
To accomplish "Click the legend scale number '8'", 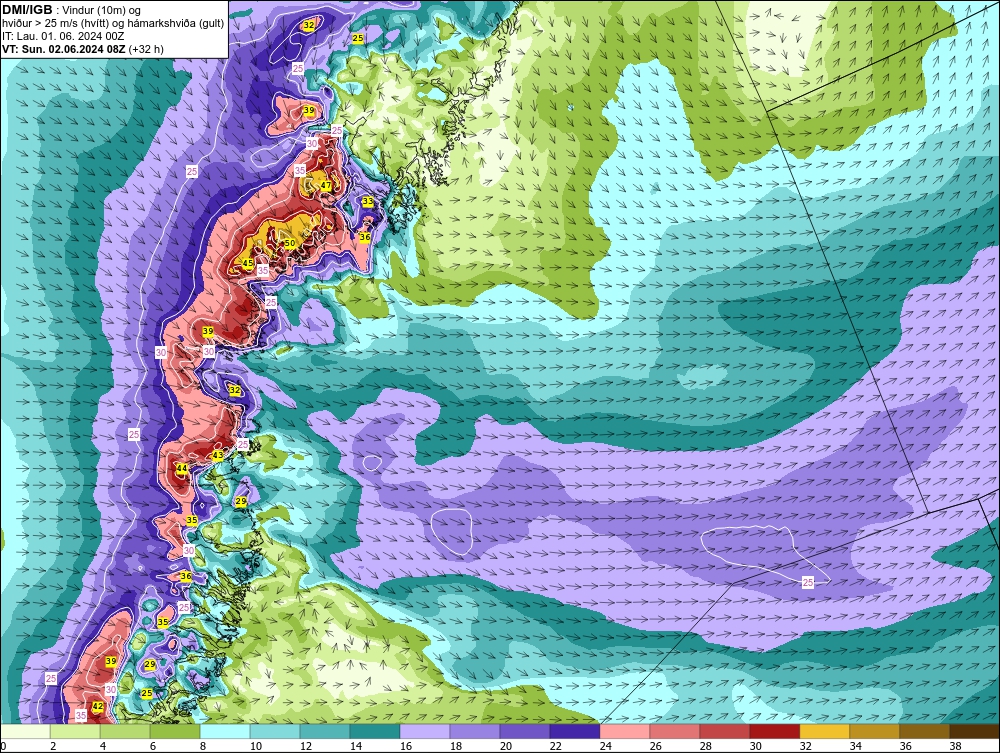I will [203, 747].
